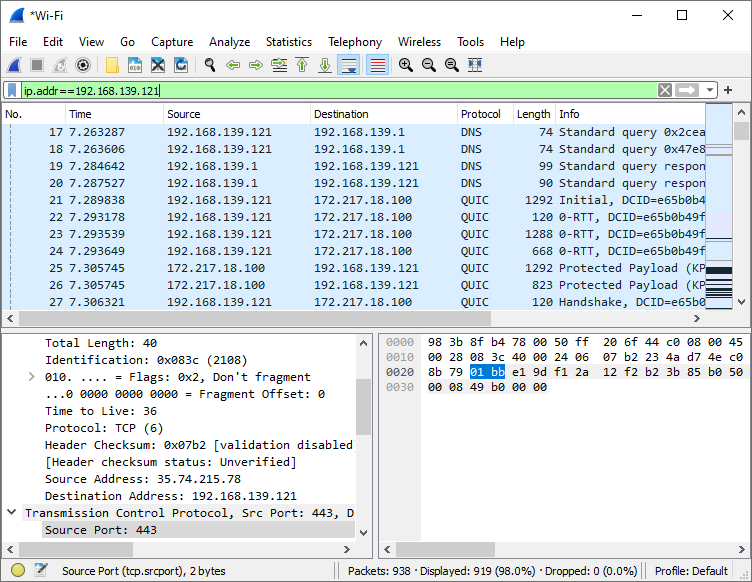Close the capture file icon
This screenshot has width=752, height=582.
158,65
